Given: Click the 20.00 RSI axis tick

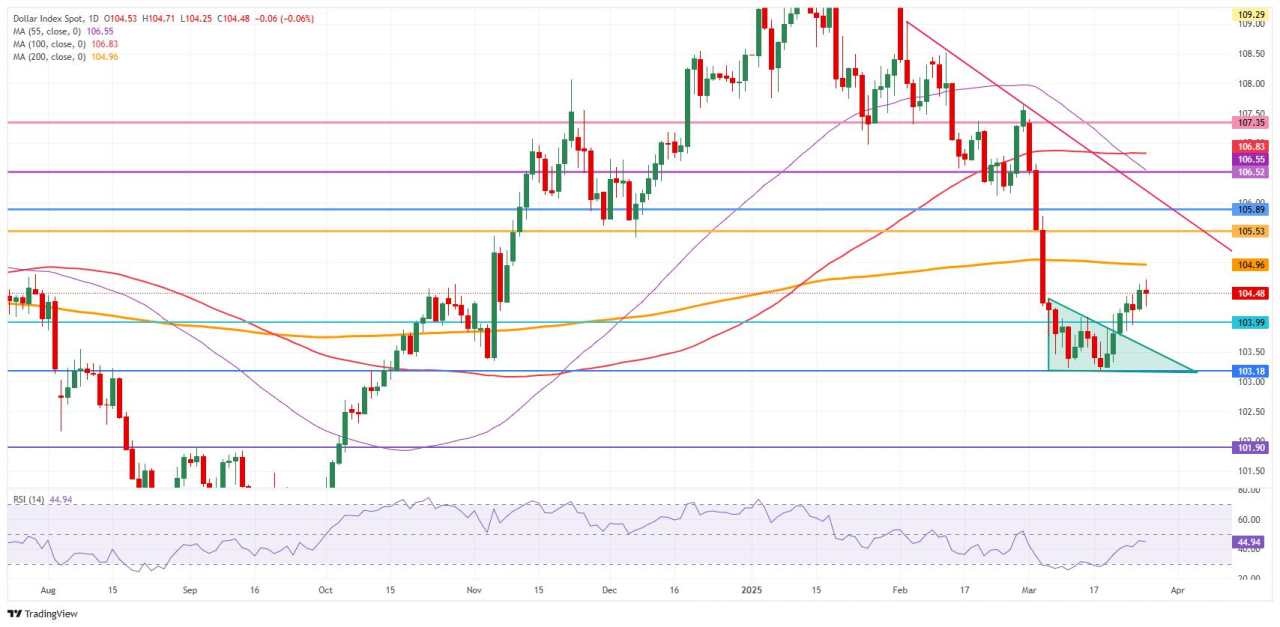Looking at the screenshot, I should coord(1251,578).
